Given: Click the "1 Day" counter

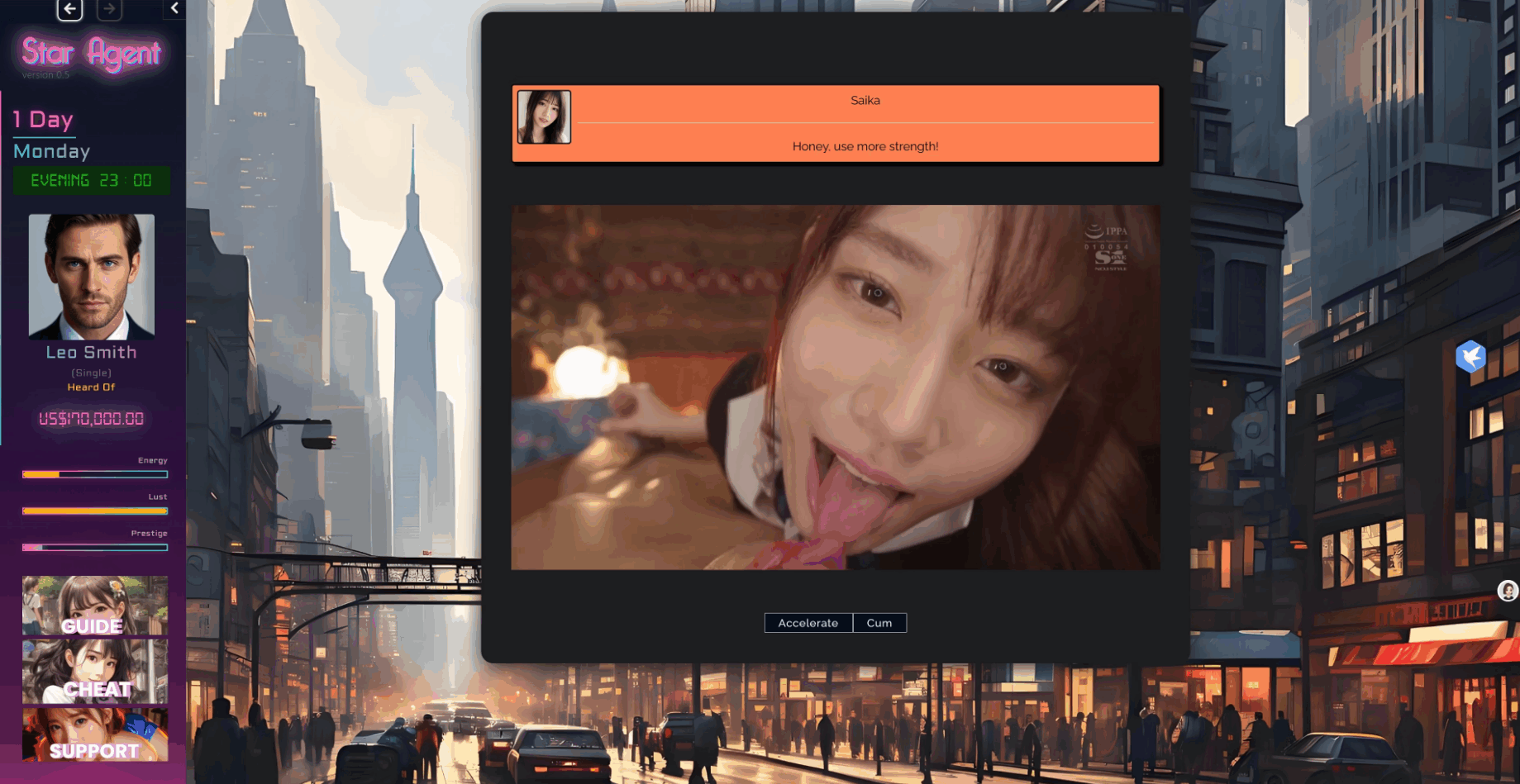Looking at the screenshot, I should pos(43,120).
